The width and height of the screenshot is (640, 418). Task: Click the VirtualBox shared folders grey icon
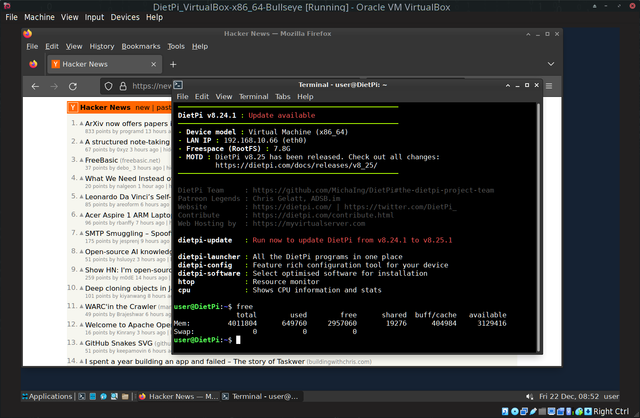(x=542, y=411)
